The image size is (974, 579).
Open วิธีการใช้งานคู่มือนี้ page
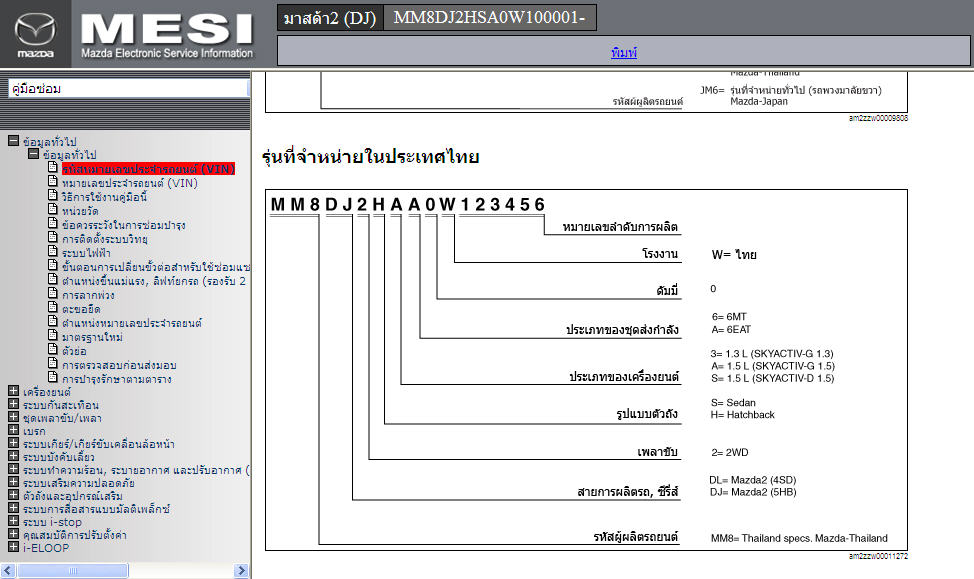(x=104, y=197)
